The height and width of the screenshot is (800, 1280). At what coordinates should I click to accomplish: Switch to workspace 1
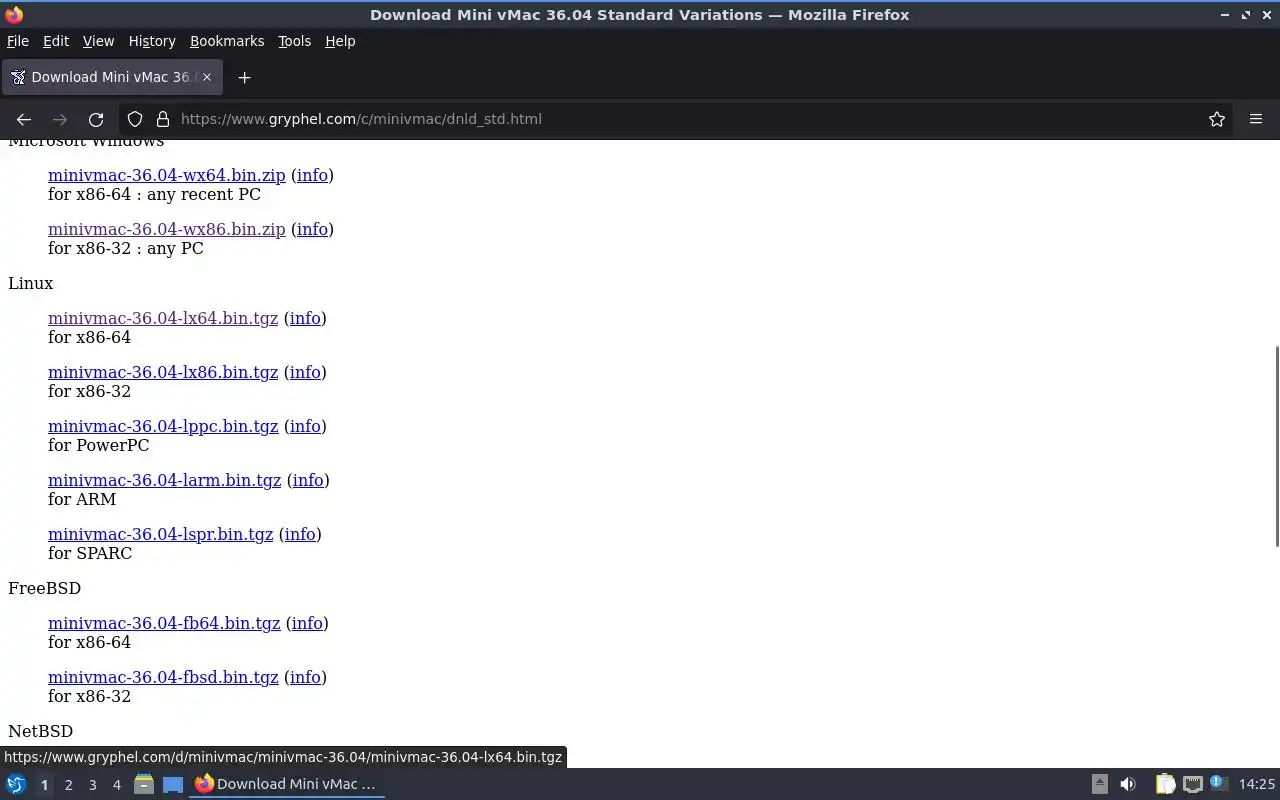click(x=44, y=785)
